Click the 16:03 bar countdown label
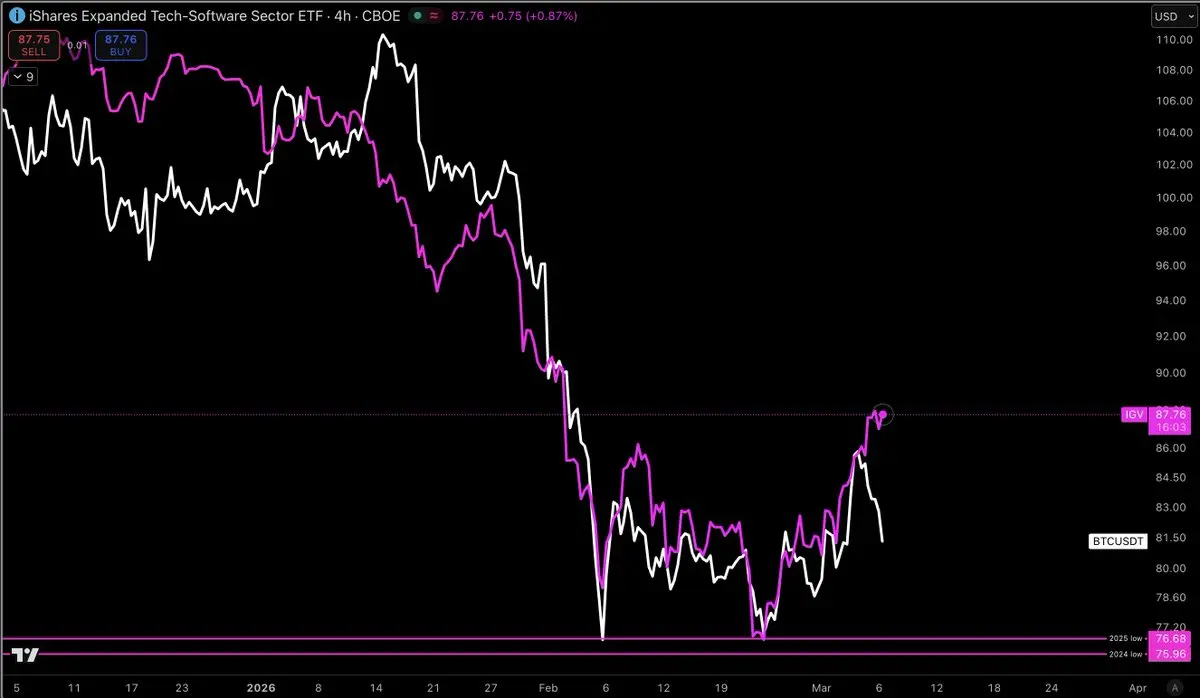The width and height of the screenshot is (1200, 698). pos(1170,427)
